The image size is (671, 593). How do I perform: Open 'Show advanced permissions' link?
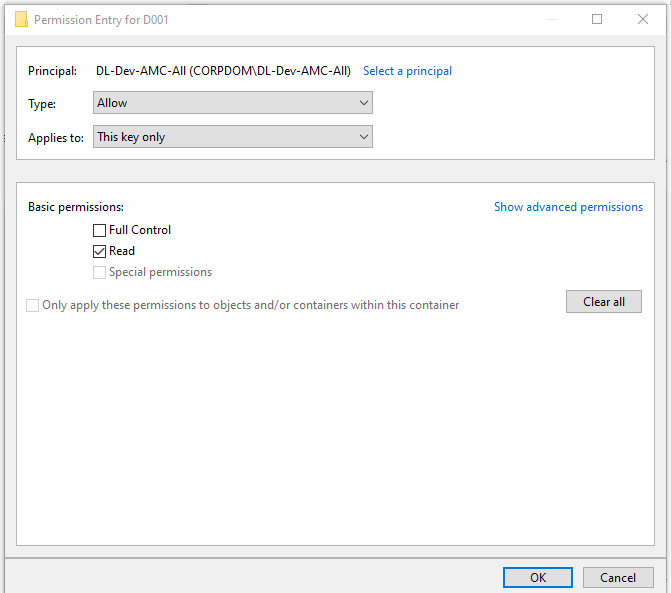[x=568, y=207]
